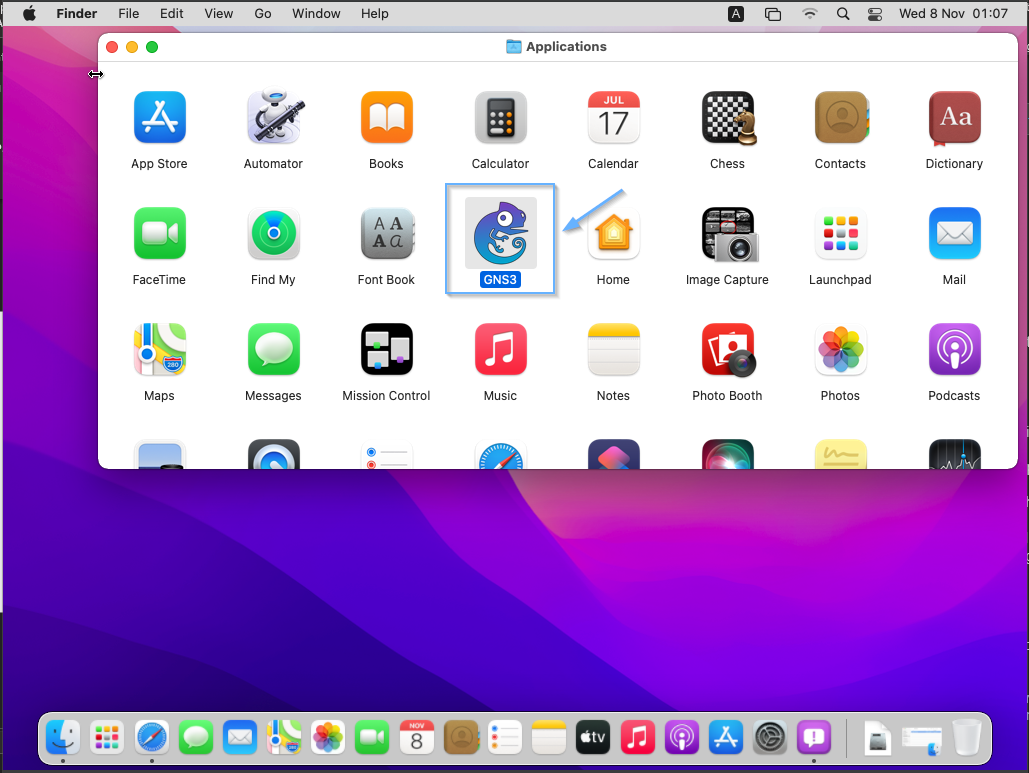This screenshot has width=1029, height=773.
Task: Click the Dictionary app icon
Action: pos(954,118)
